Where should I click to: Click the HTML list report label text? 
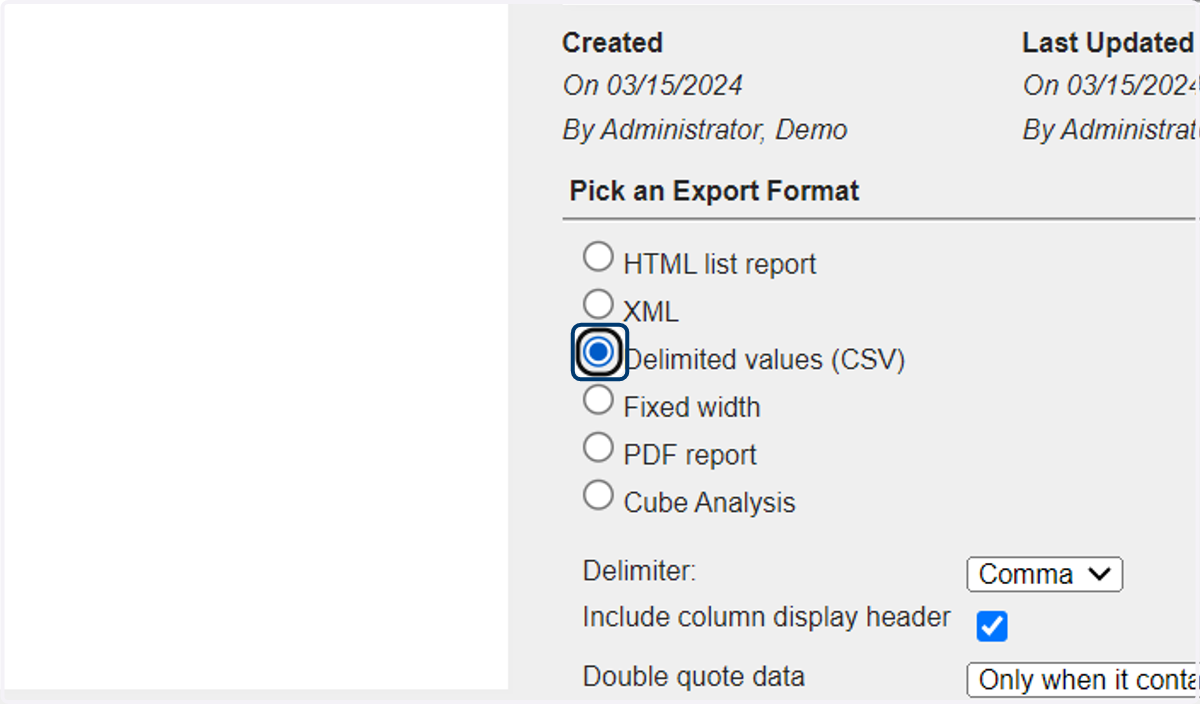click(x=720, y=264)
